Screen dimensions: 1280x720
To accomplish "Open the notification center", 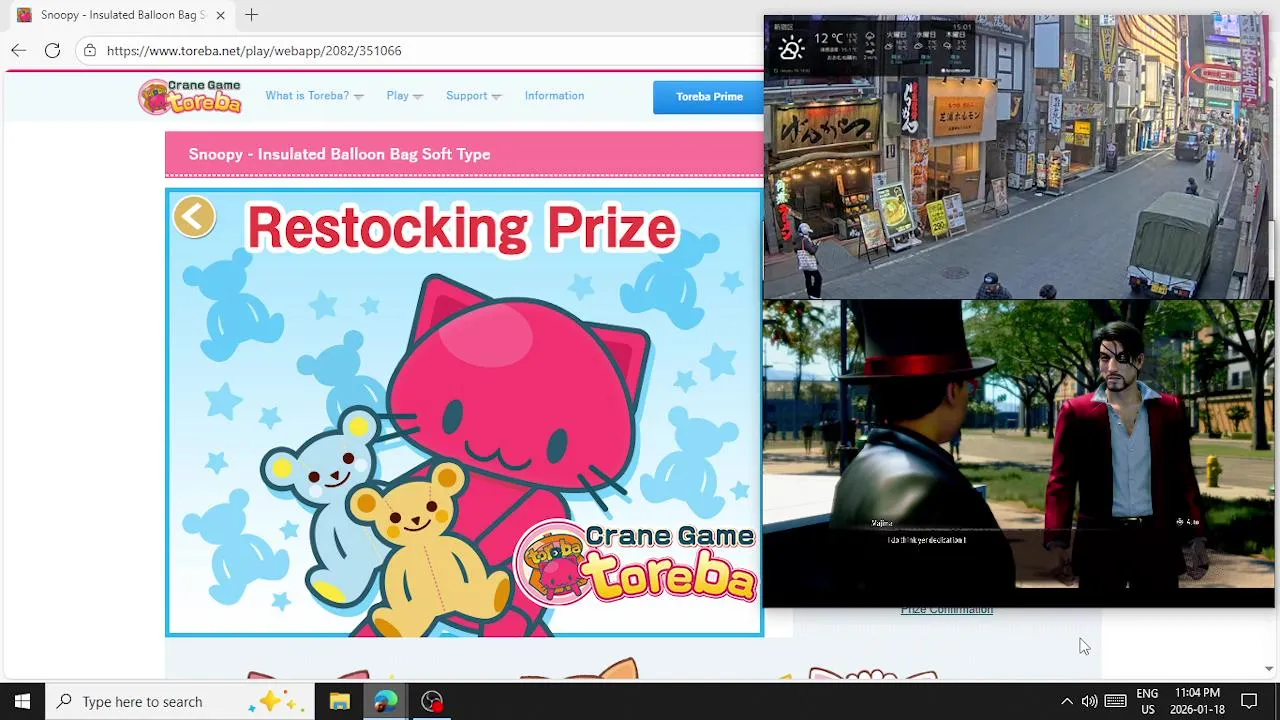I will click(1249, 701).
